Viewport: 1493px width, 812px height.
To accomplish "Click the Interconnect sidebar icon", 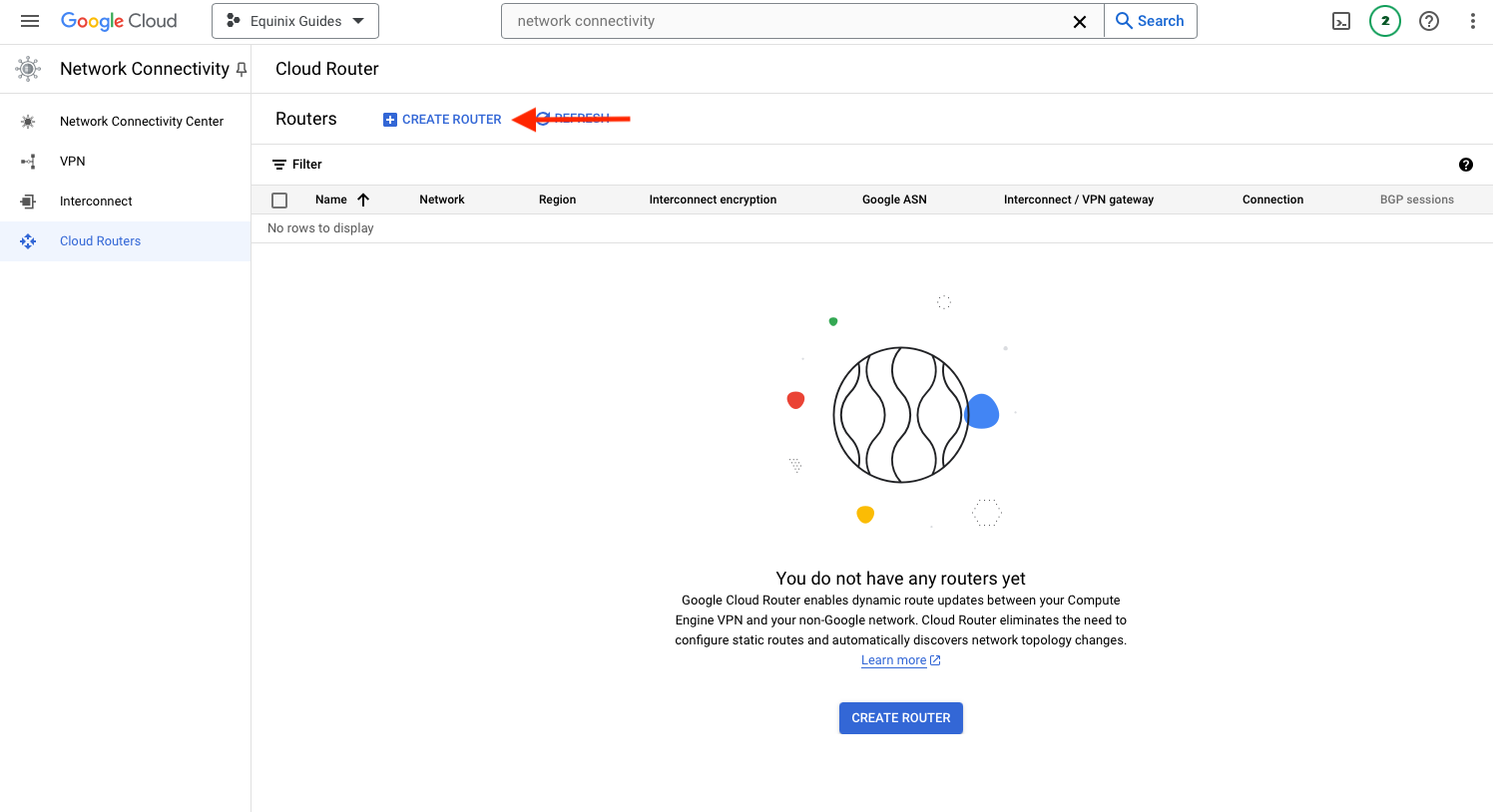I will pos(28,202).
